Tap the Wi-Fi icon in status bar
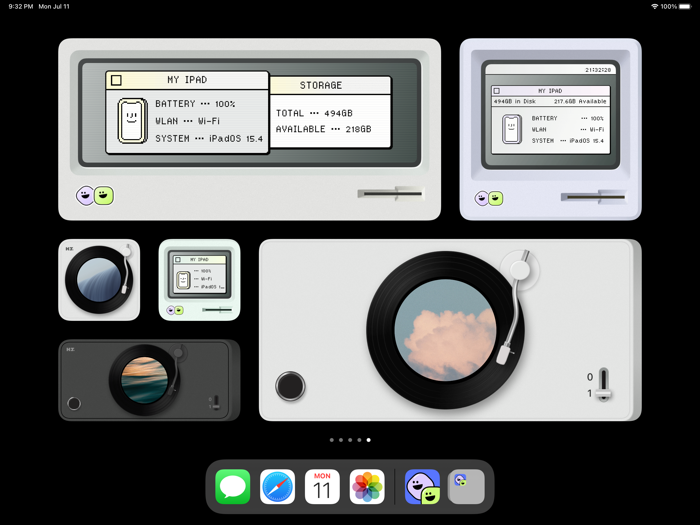The width and height of the screenshot is (700, 525). coord(654,6)
